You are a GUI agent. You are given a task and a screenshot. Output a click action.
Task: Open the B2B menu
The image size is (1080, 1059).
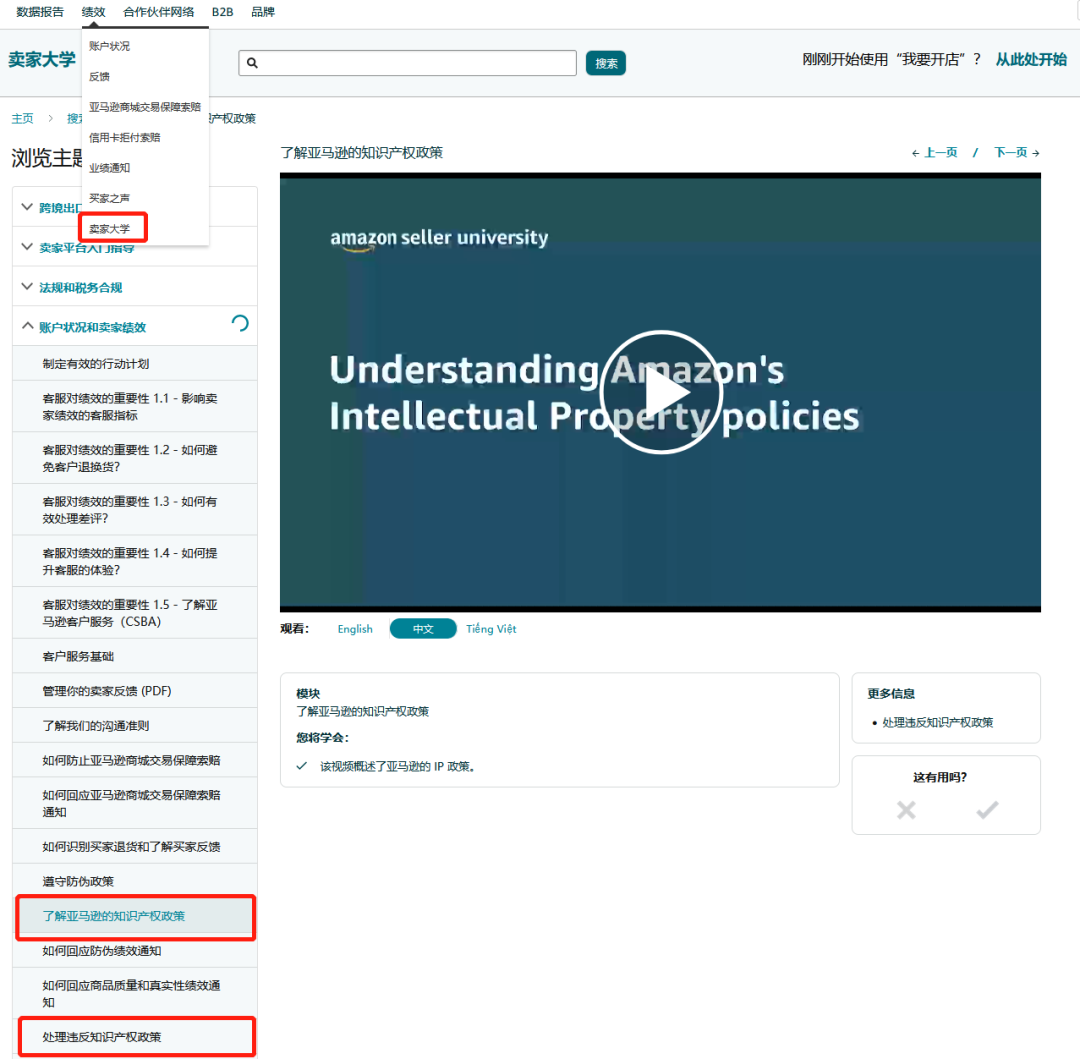[222, 12]
